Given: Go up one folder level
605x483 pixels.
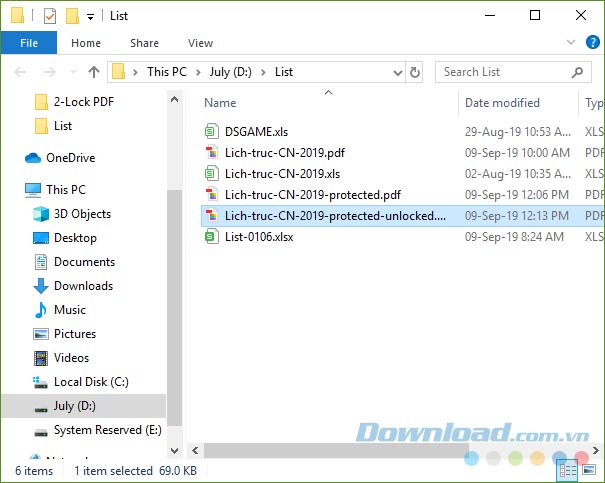Looking at the screenshot, I should tap(94, 72).
